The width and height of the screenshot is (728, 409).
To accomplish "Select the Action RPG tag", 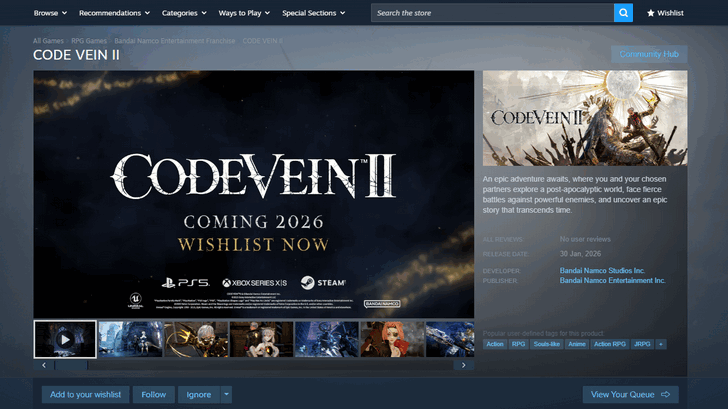I will click(x=610, y=344).
